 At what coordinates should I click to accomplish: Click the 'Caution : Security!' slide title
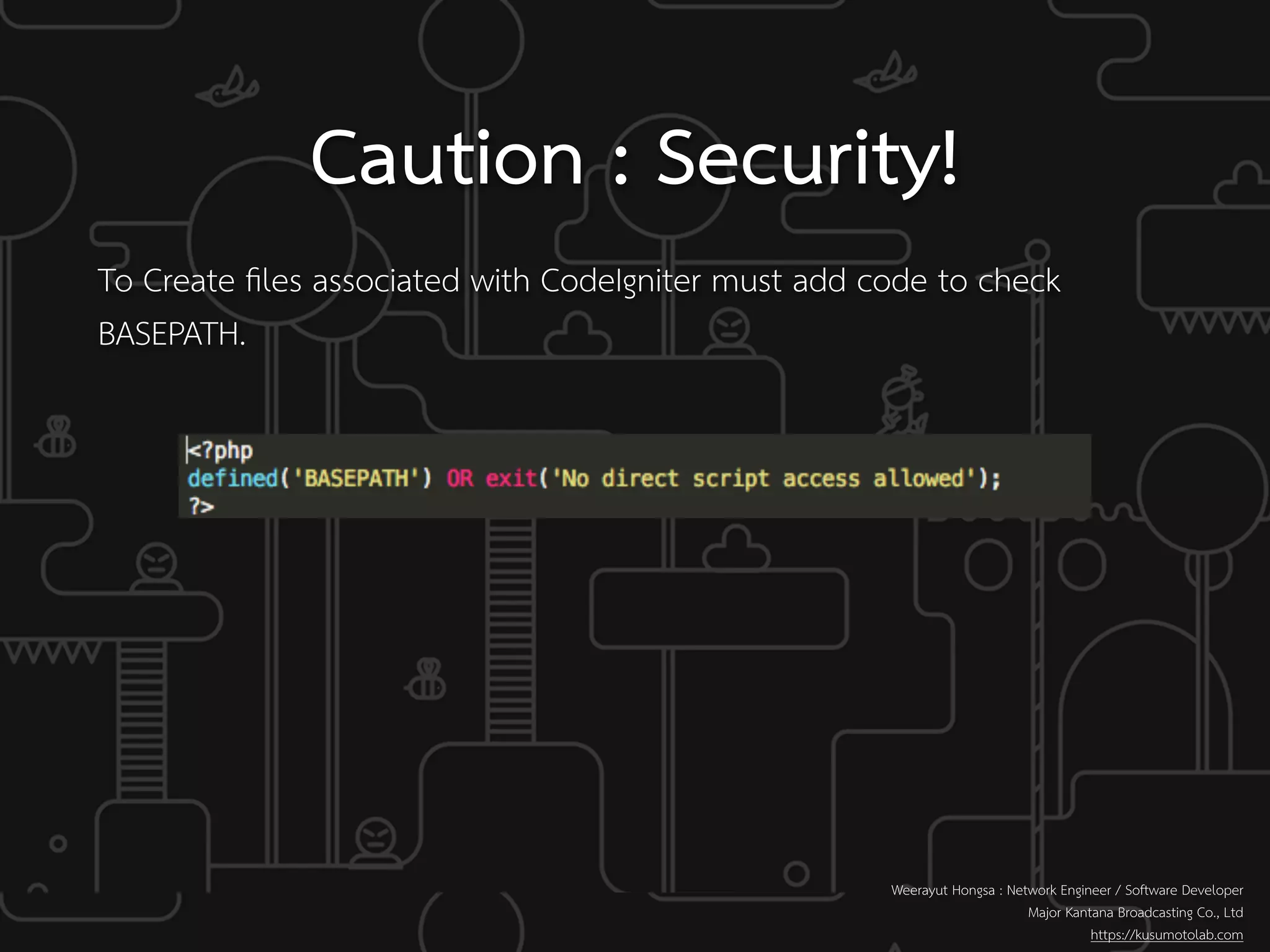pyautogui.click(x=634, y=158)
